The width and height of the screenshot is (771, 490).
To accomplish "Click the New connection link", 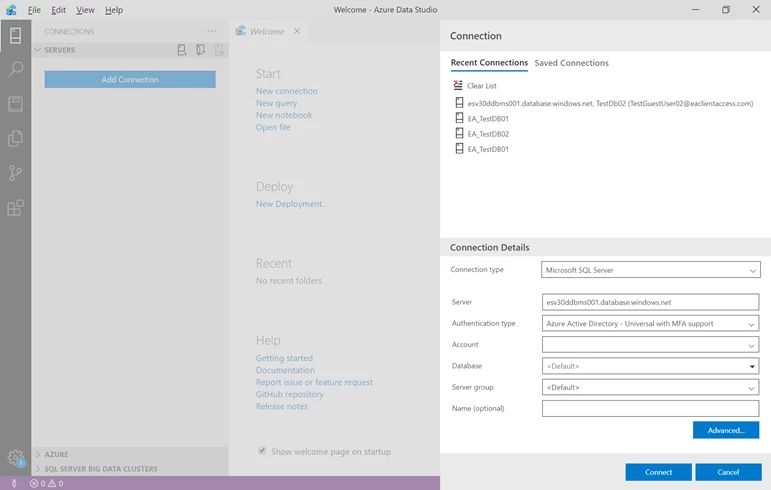I will coord(286,91).
